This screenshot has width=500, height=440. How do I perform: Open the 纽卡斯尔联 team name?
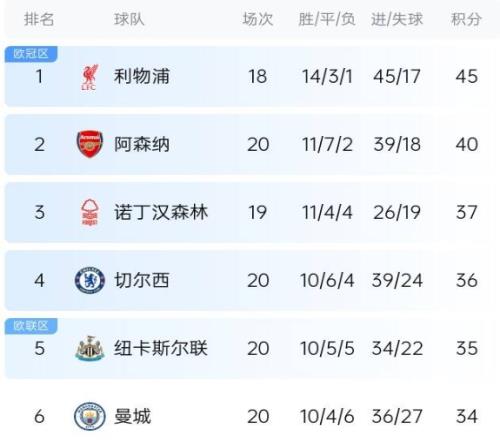[x=161, y=348]
